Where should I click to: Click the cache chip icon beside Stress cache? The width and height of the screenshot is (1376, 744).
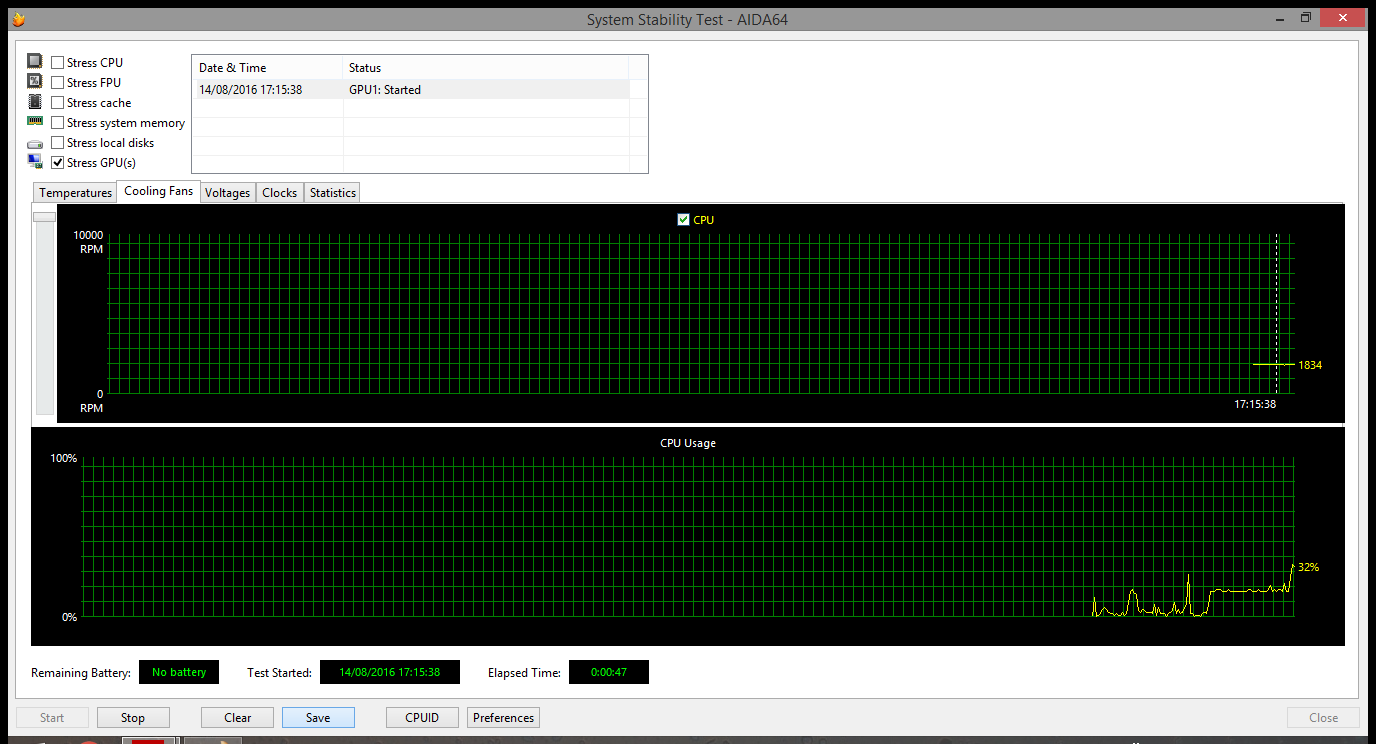coord(35,102)
